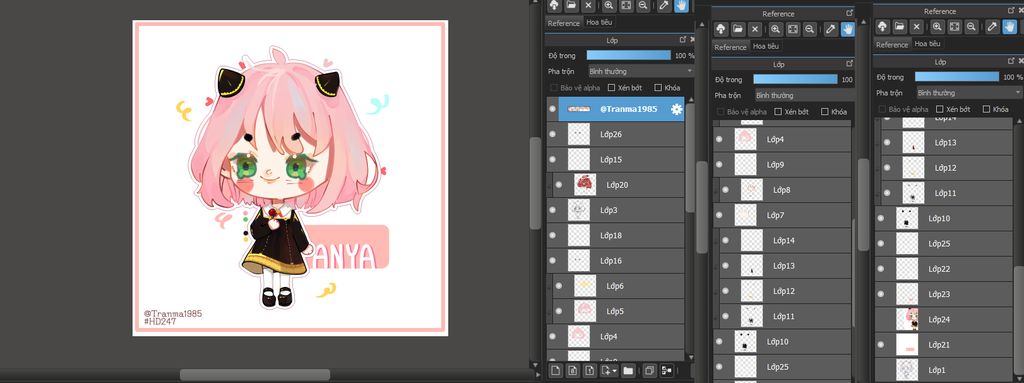1024x383 pixels.
Task: Select eyedropper in right Reference panel
Action: 992,27
